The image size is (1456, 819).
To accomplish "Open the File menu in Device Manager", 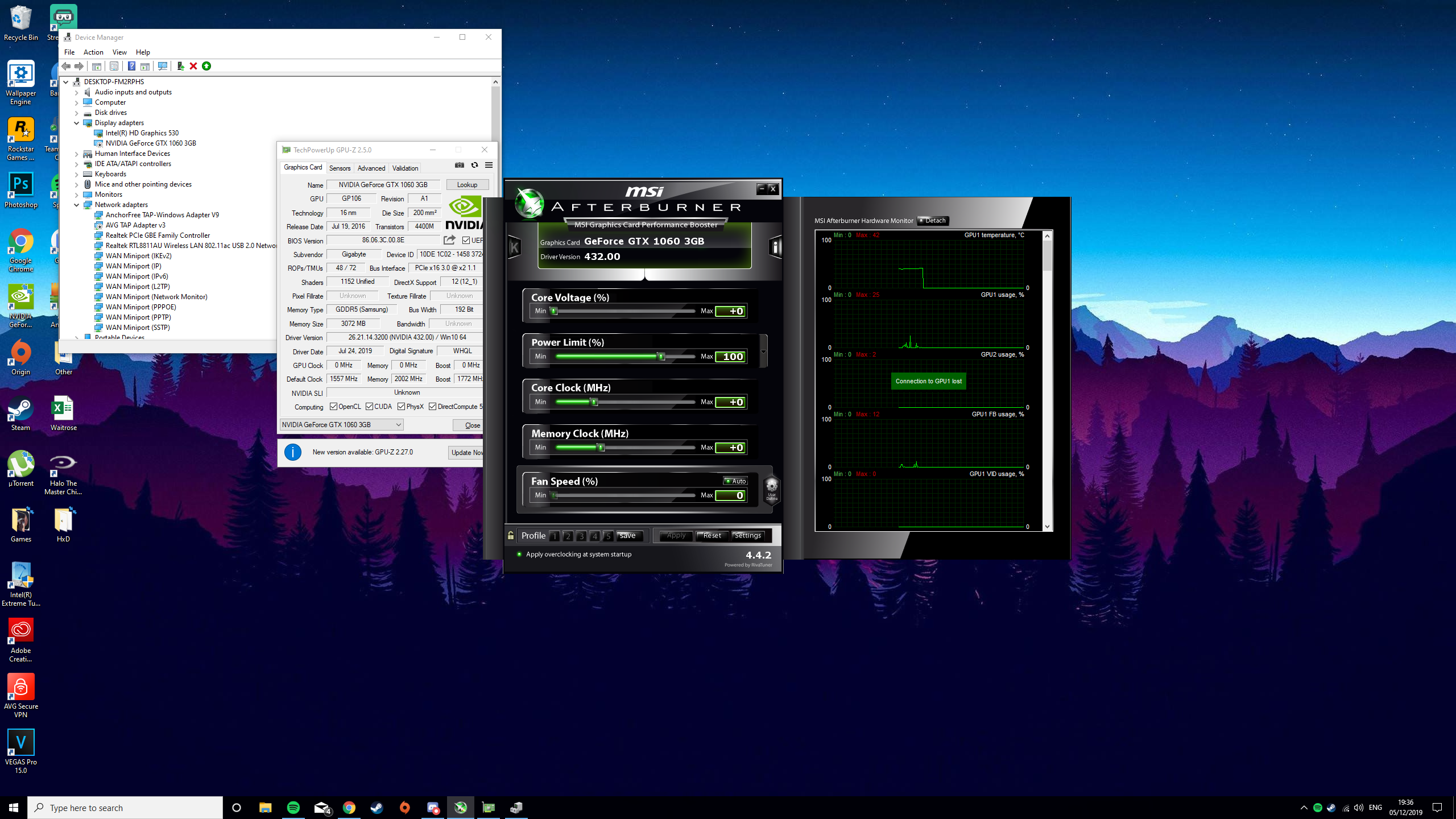I will 69,52.
